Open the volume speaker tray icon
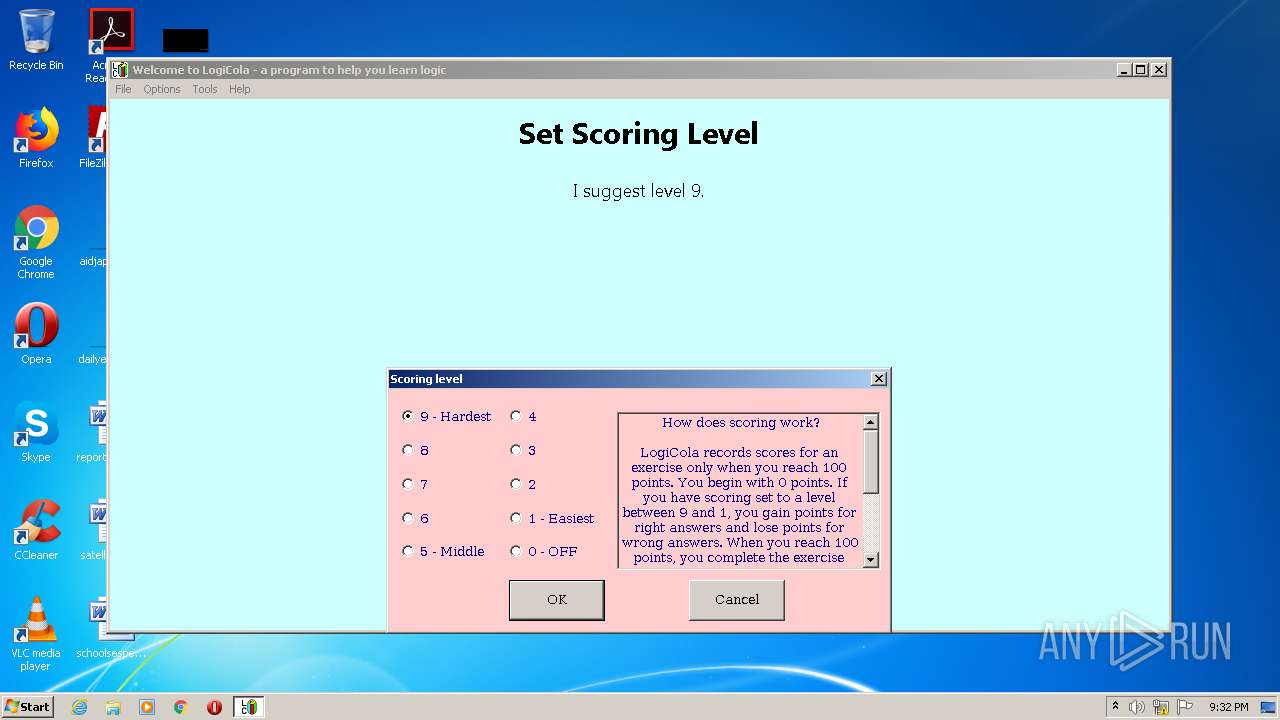The width and height of the screenshot is (1280, 720). [1137, 707]
